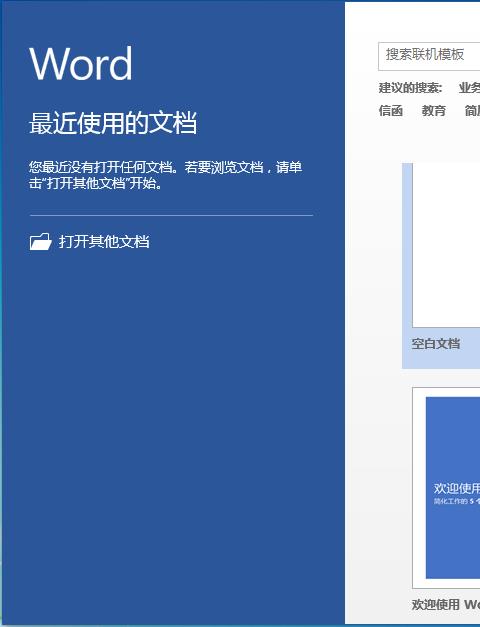Click the small subtitle text under 欢迎使用 on the cover
Screen dimensions: 480x627
coord(456,501)
